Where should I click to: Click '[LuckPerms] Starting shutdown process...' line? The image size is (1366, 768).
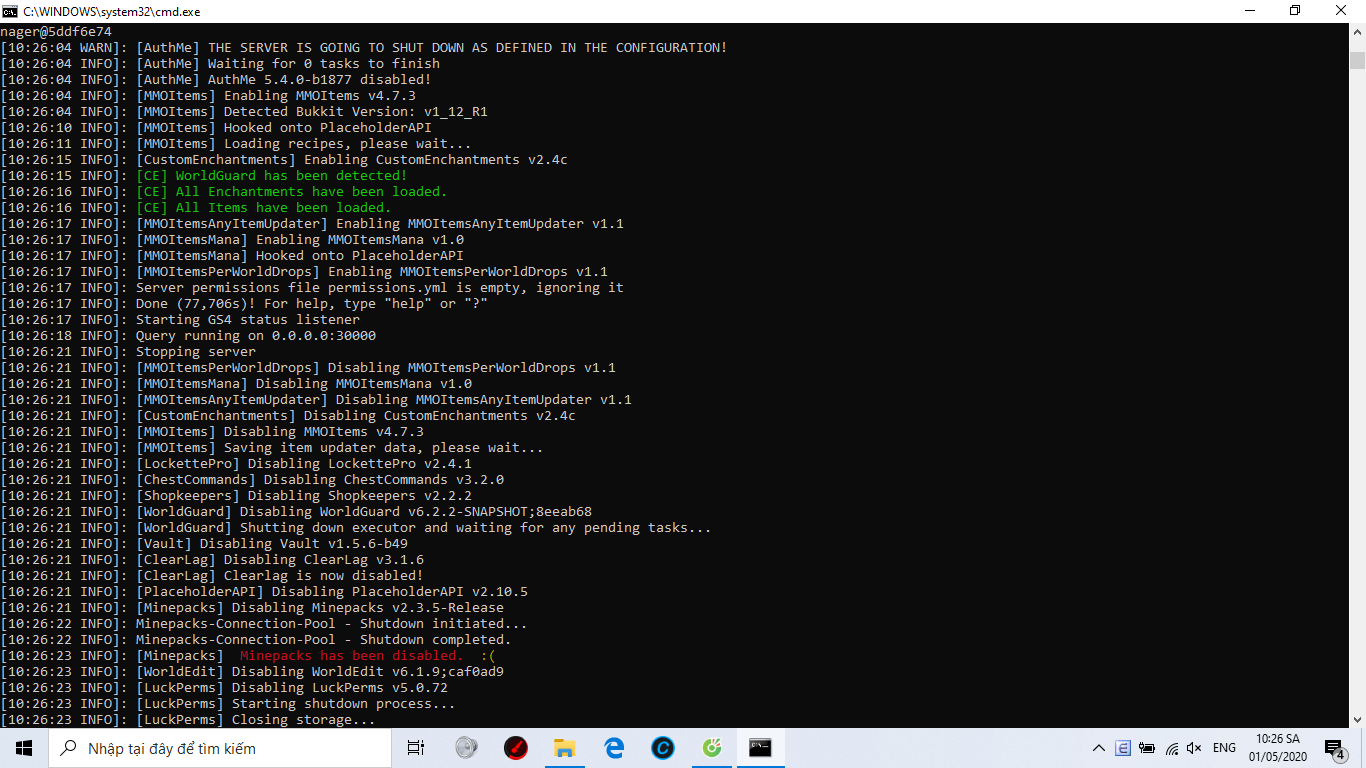[228, 704]
